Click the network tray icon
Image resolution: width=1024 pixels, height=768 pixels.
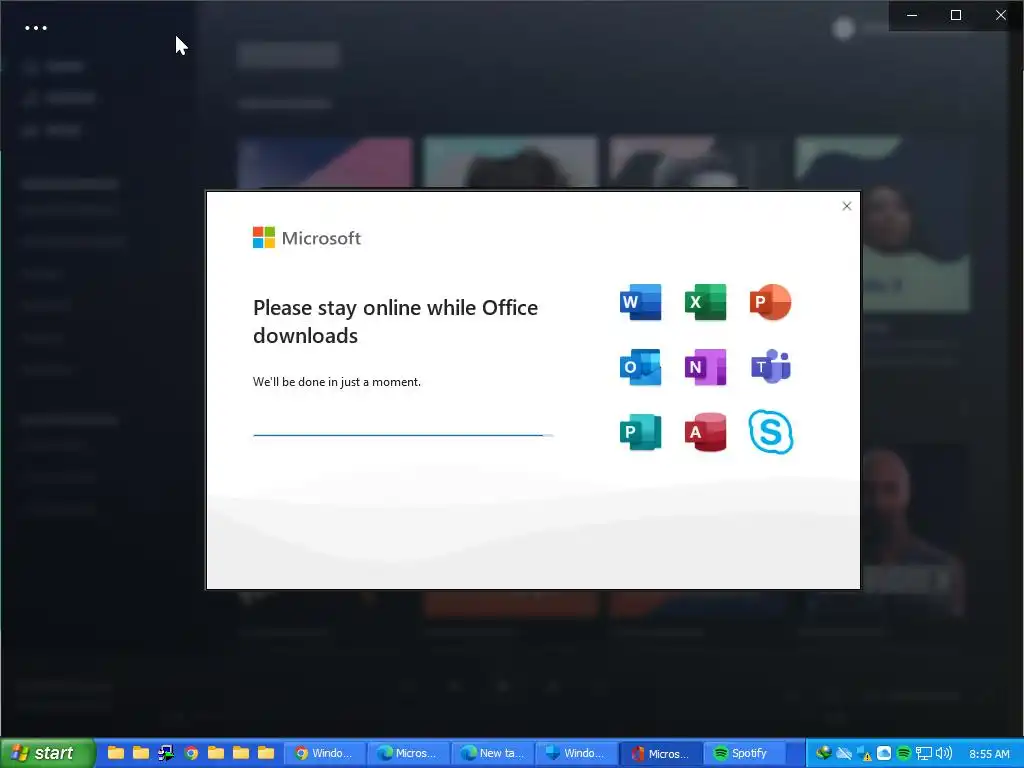pyautogui.click(x=923, y=754)
